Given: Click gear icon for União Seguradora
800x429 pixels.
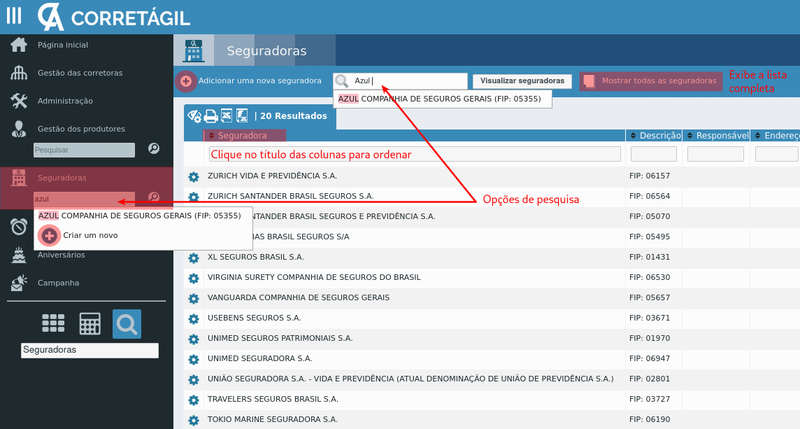Looking at the screenshot, I should point(193,380).
